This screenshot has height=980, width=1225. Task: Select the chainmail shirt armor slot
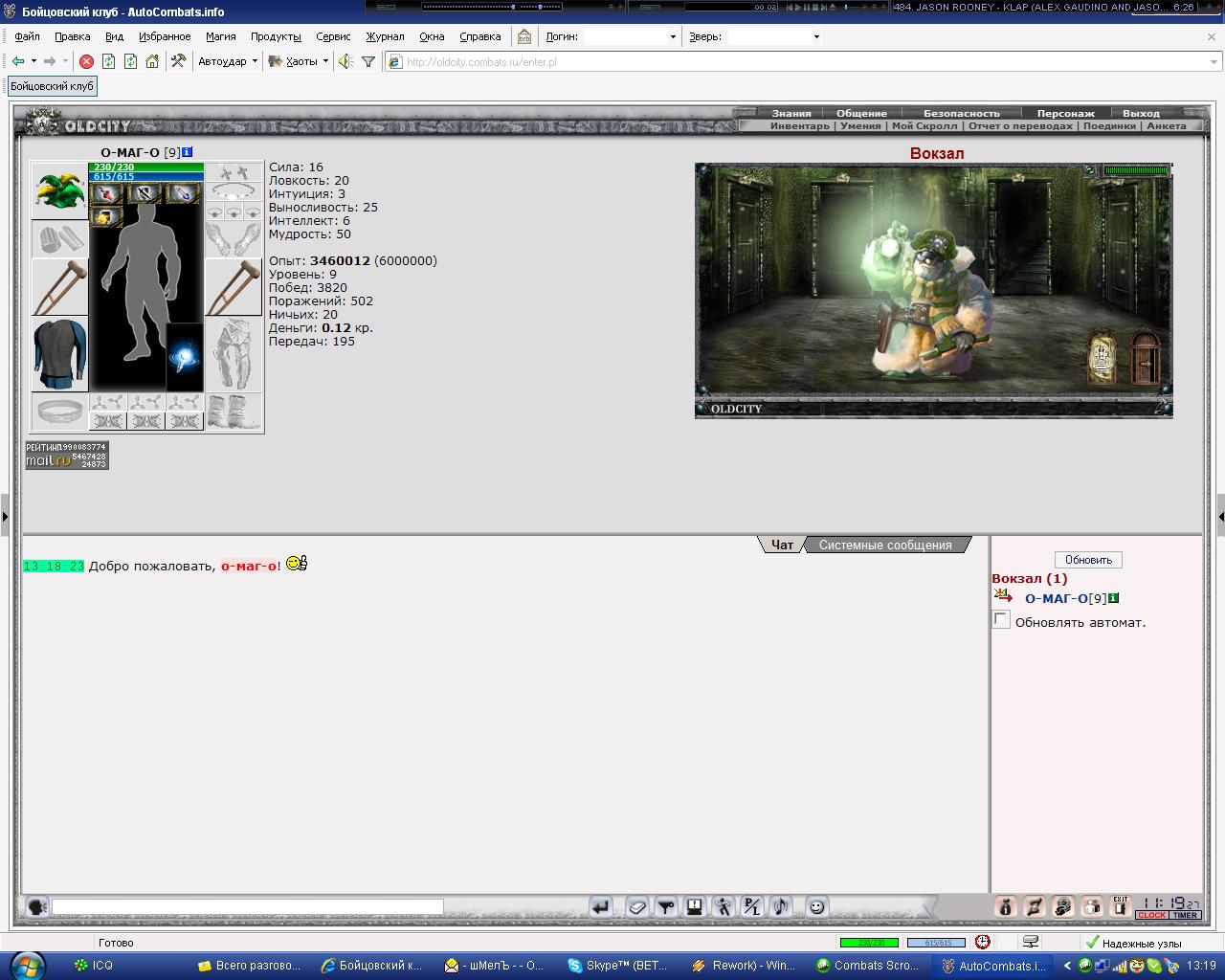59,355
